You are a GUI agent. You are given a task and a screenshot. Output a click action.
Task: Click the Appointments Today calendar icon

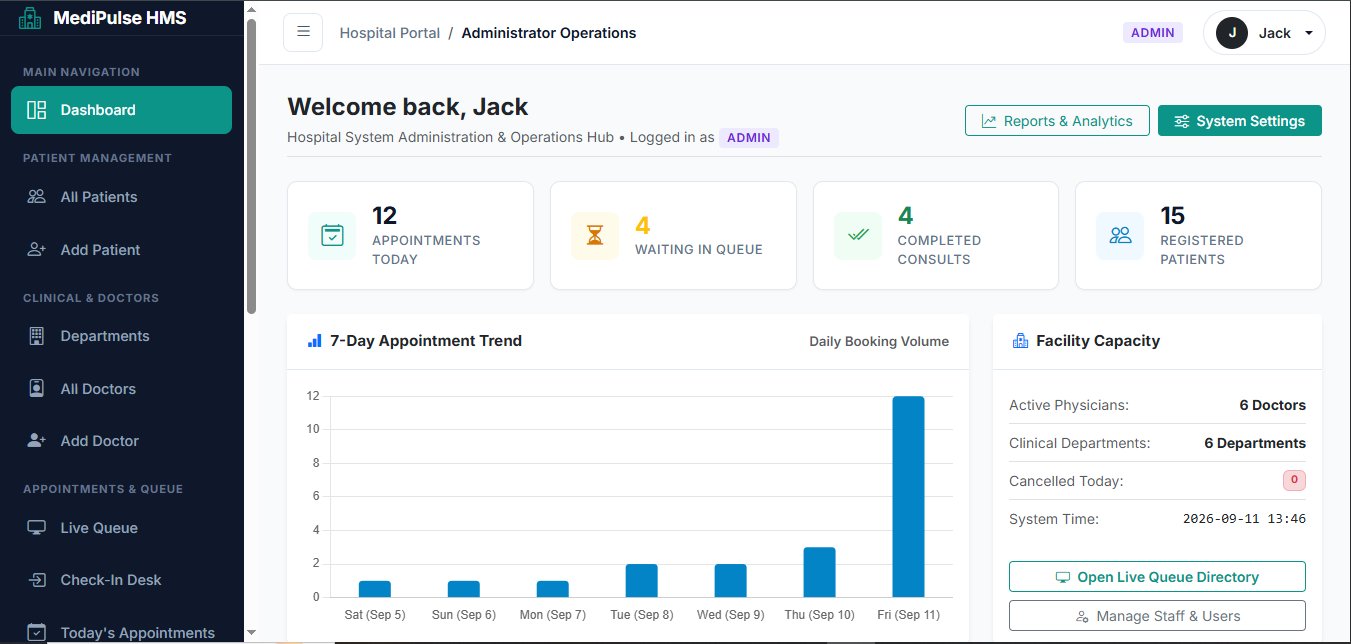click(332, 235)
